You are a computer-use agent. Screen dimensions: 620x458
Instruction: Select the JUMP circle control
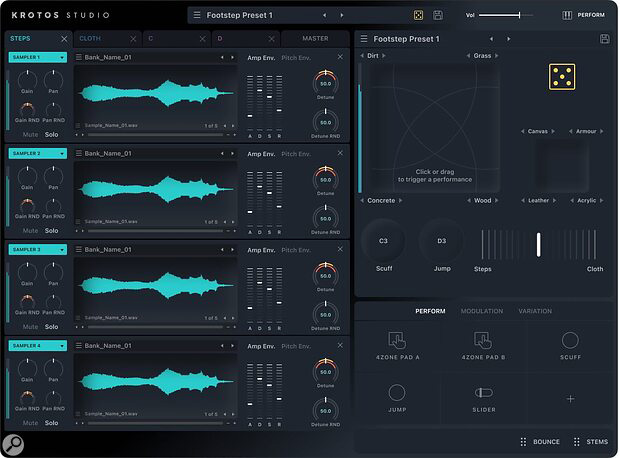397,393
